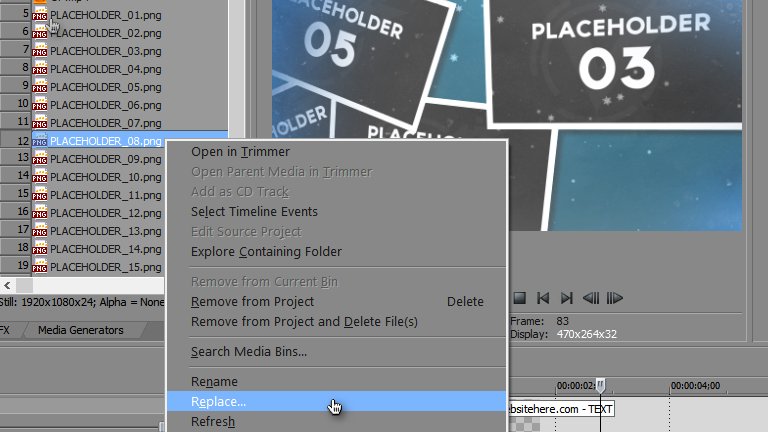This screenshot has width=768, height=432.
Task: Select PLACEHOLDER_13.png in media list
Action: click(106, 231)
